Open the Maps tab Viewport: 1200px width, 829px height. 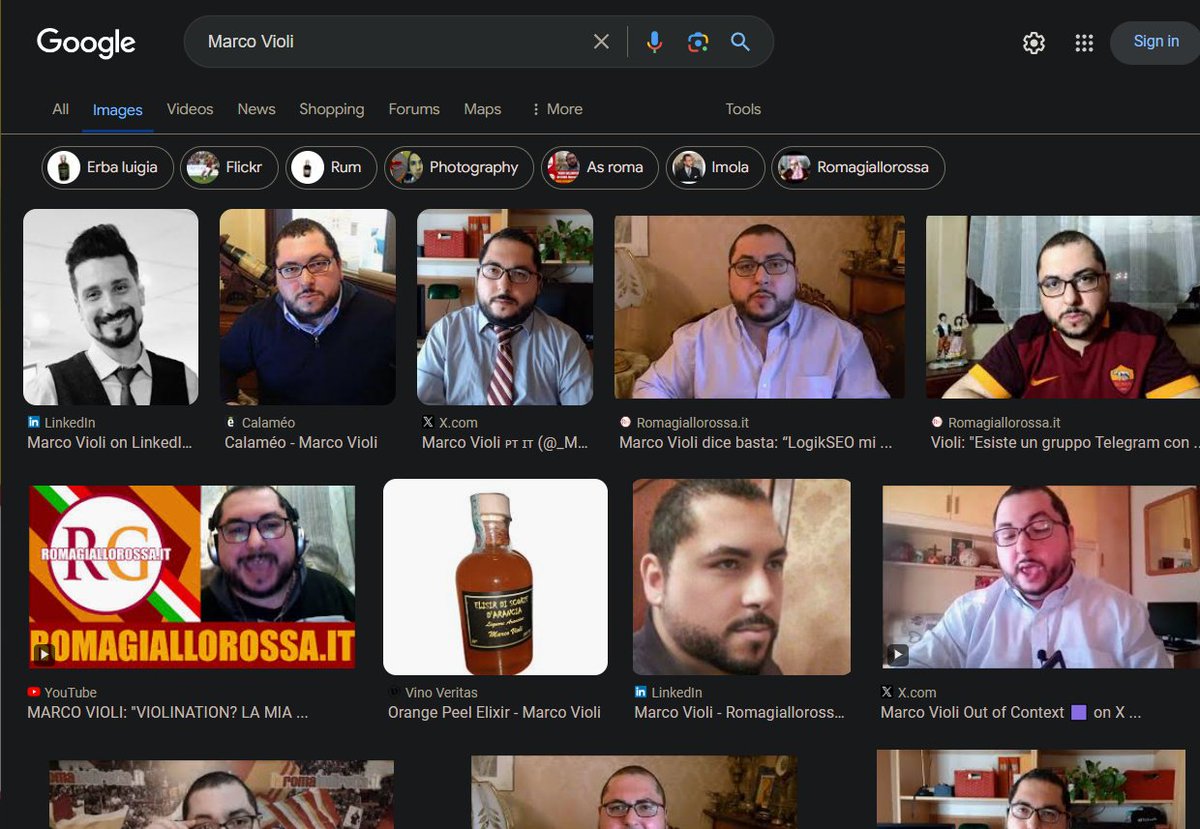482,109
